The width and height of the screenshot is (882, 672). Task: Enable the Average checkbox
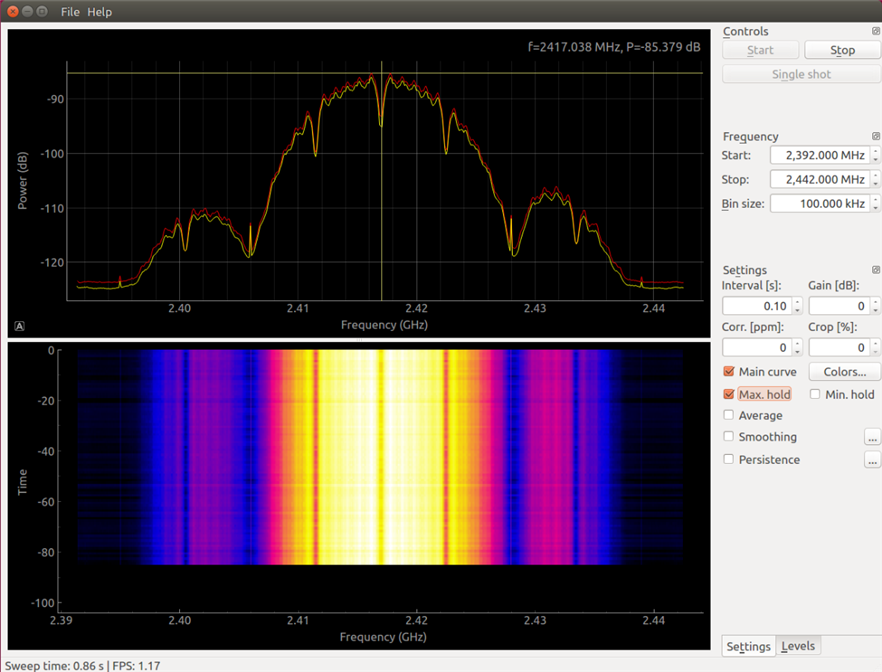(729, 416)
